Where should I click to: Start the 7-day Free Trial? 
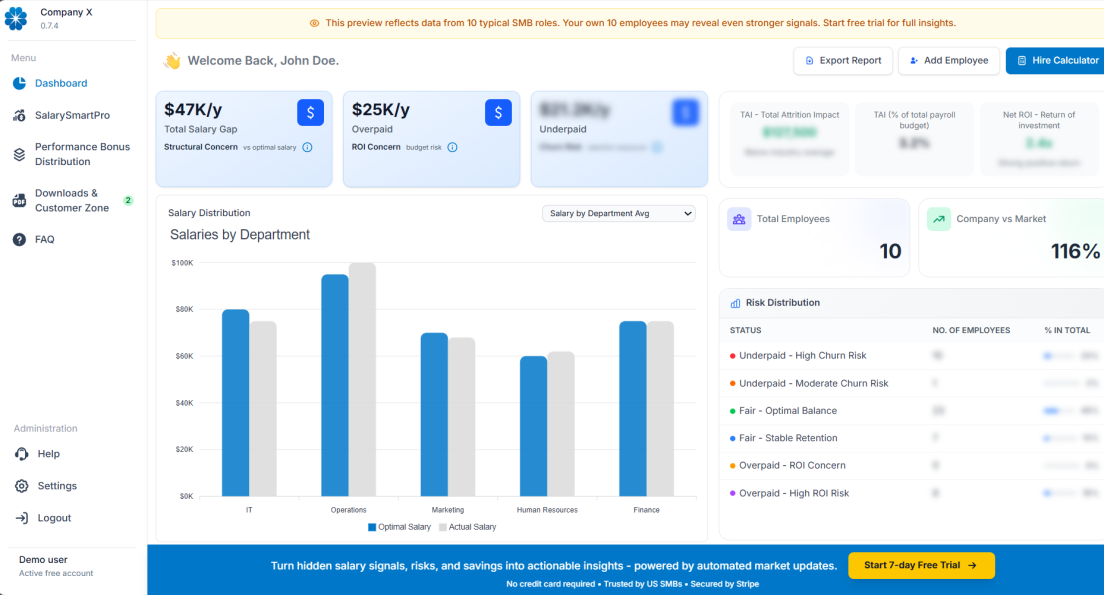[x=921, y=565]
